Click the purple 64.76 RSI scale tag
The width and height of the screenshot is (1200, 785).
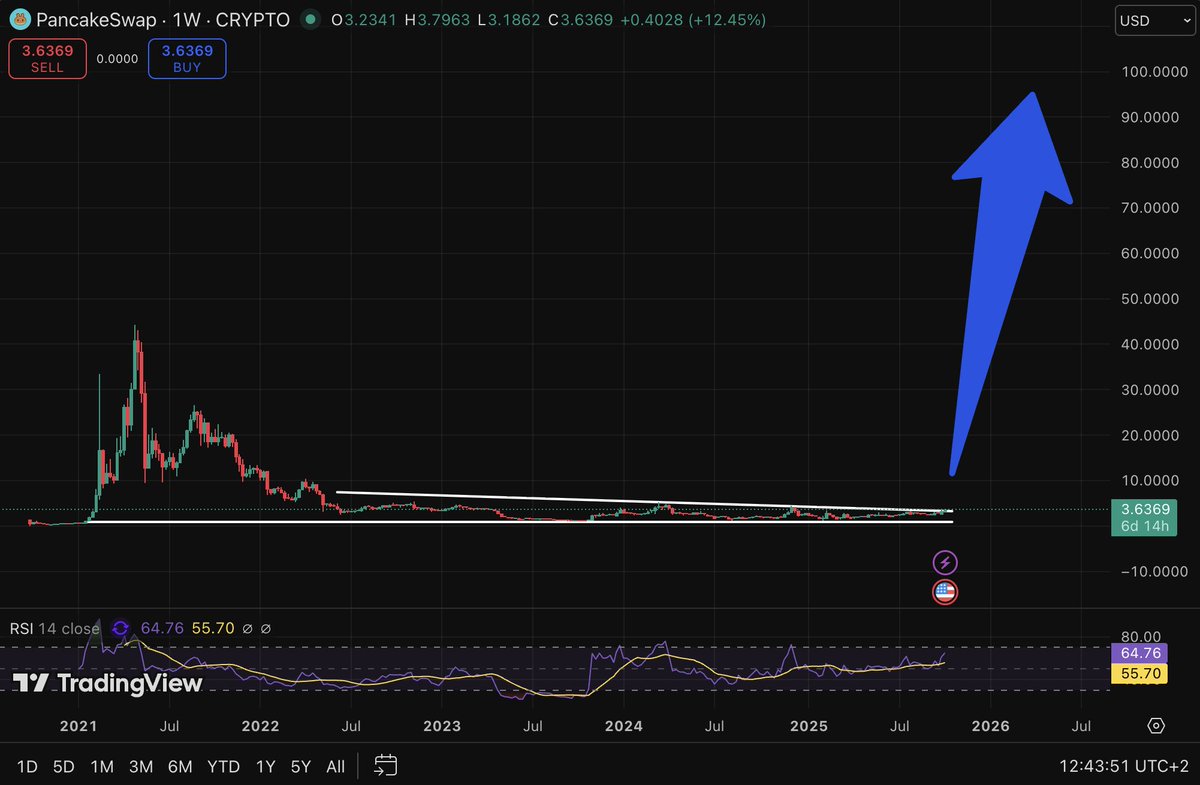pyautogui.click(x=1139, y=653)
